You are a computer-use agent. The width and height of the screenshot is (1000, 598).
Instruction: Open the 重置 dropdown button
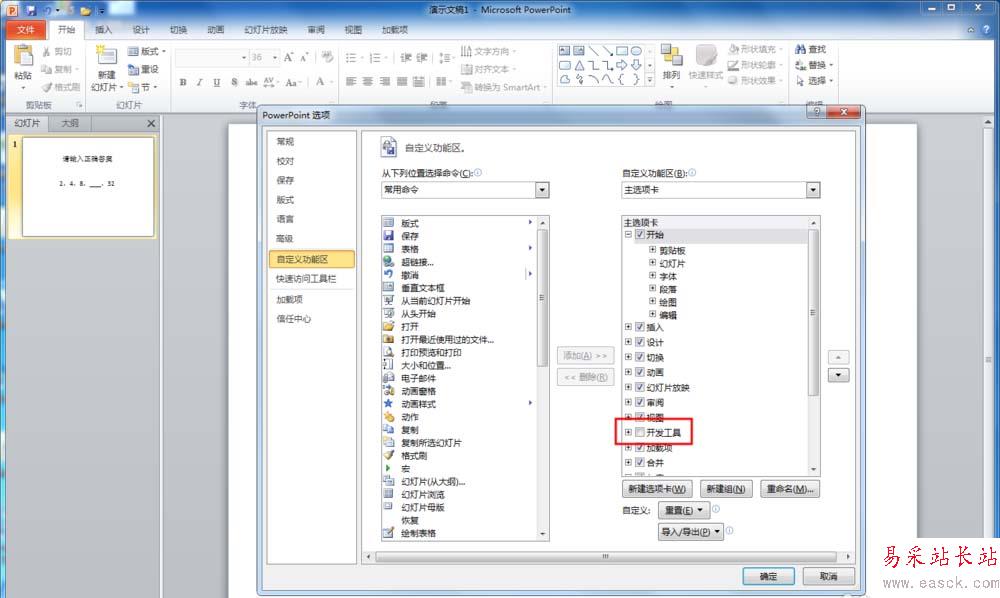click(x=684, y=510)
